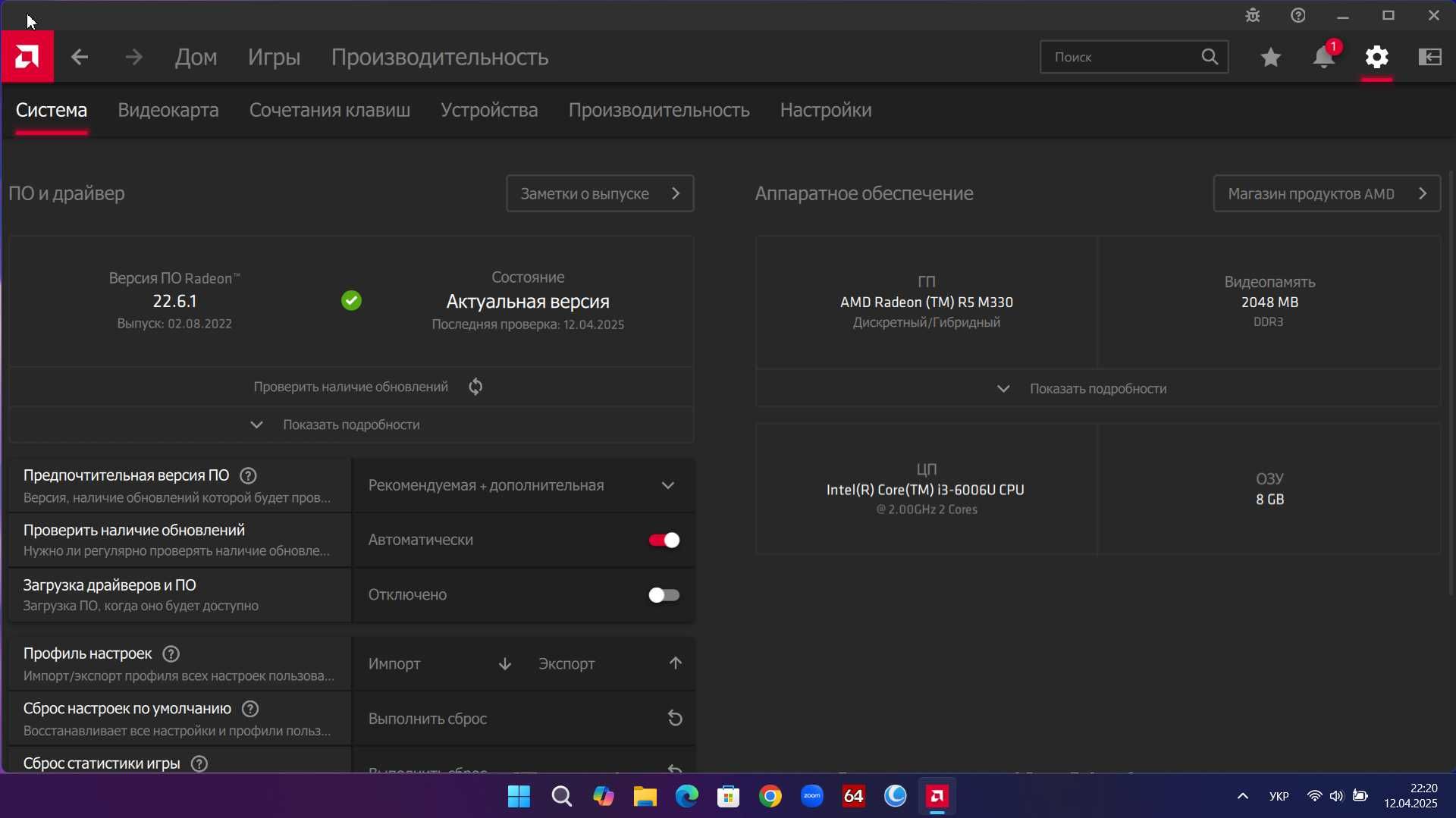Open Рекомендуемая + дополнительная dropdown
The width and height of the screenshot is (1456, 818).
[x=523, y=486]
